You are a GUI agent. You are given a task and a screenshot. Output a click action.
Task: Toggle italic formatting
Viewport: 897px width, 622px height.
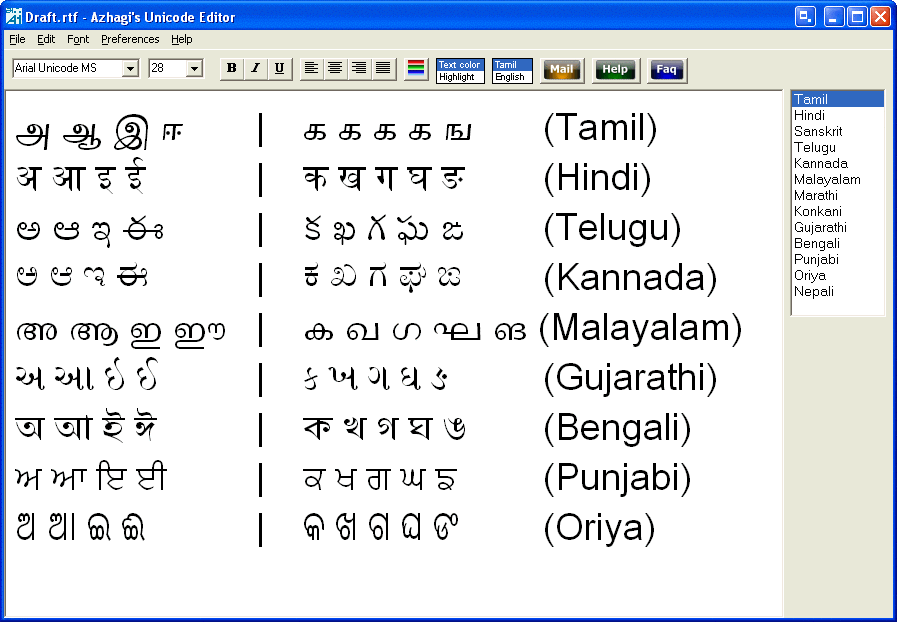tap(255, 68)
